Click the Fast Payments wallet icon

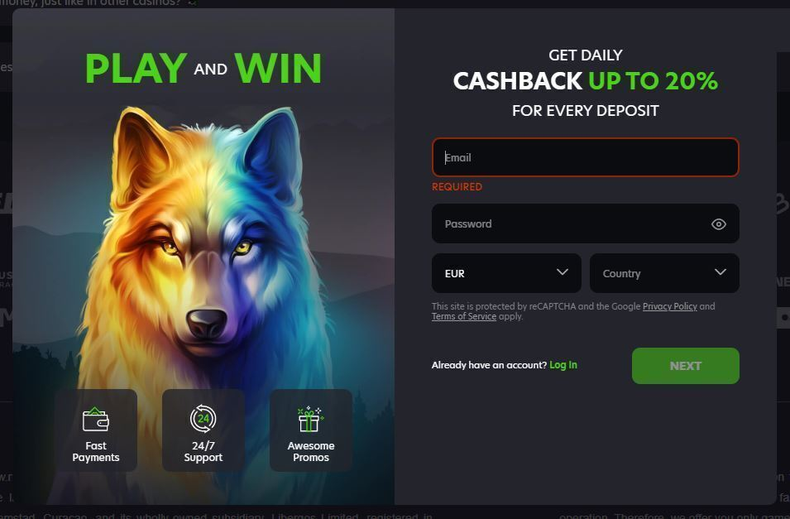point(96,419)
